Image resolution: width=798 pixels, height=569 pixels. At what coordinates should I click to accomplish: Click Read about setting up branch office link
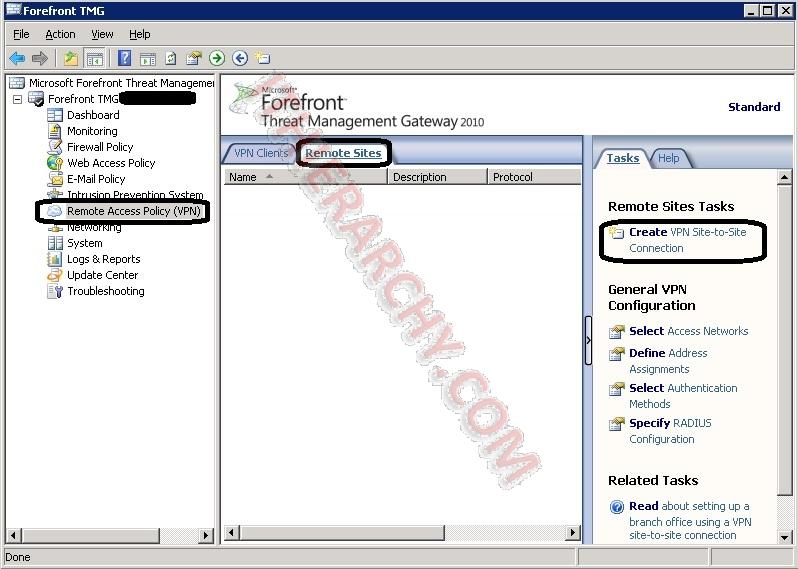coord(690,520)
